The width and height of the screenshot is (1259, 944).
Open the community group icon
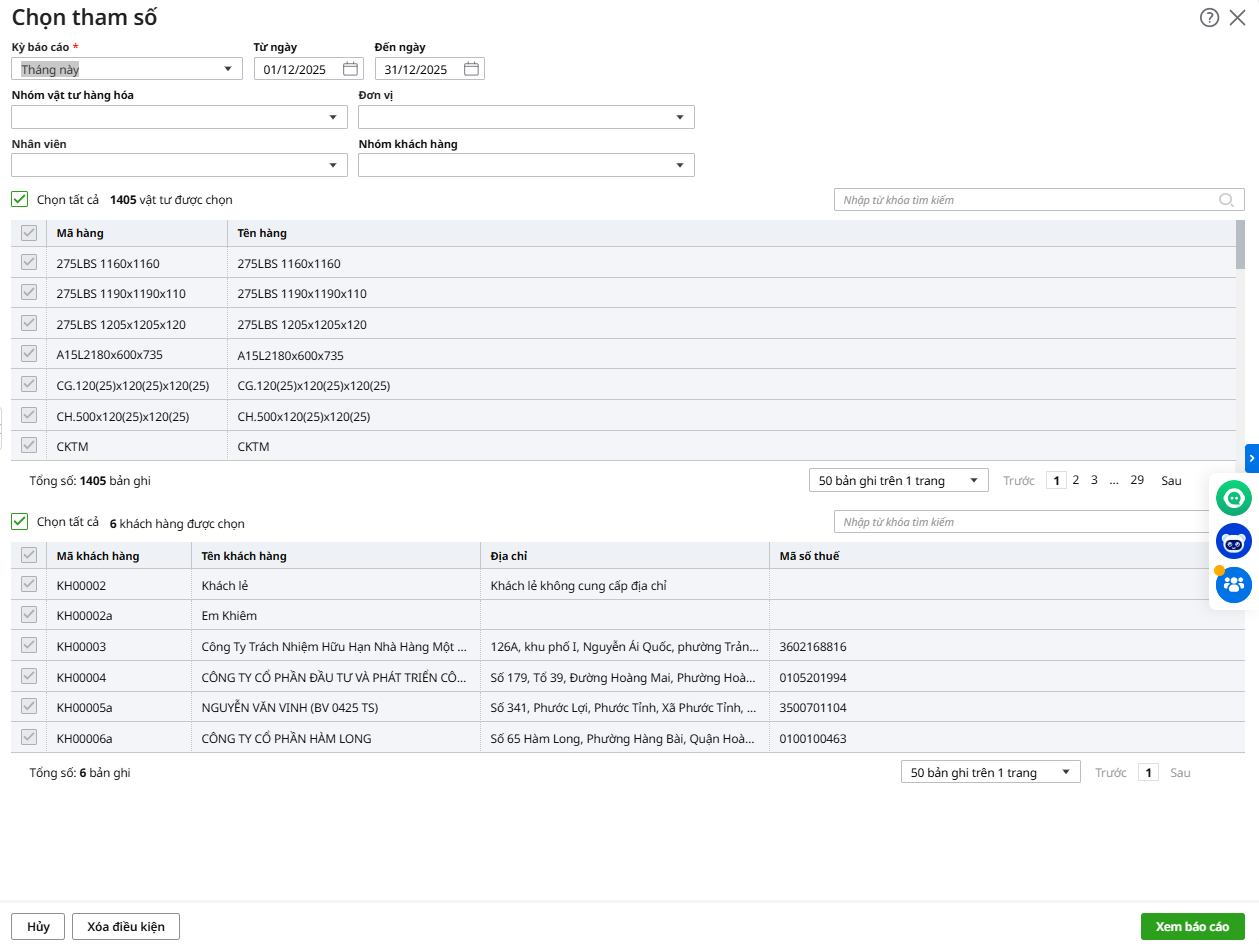tap(1234, 585)
